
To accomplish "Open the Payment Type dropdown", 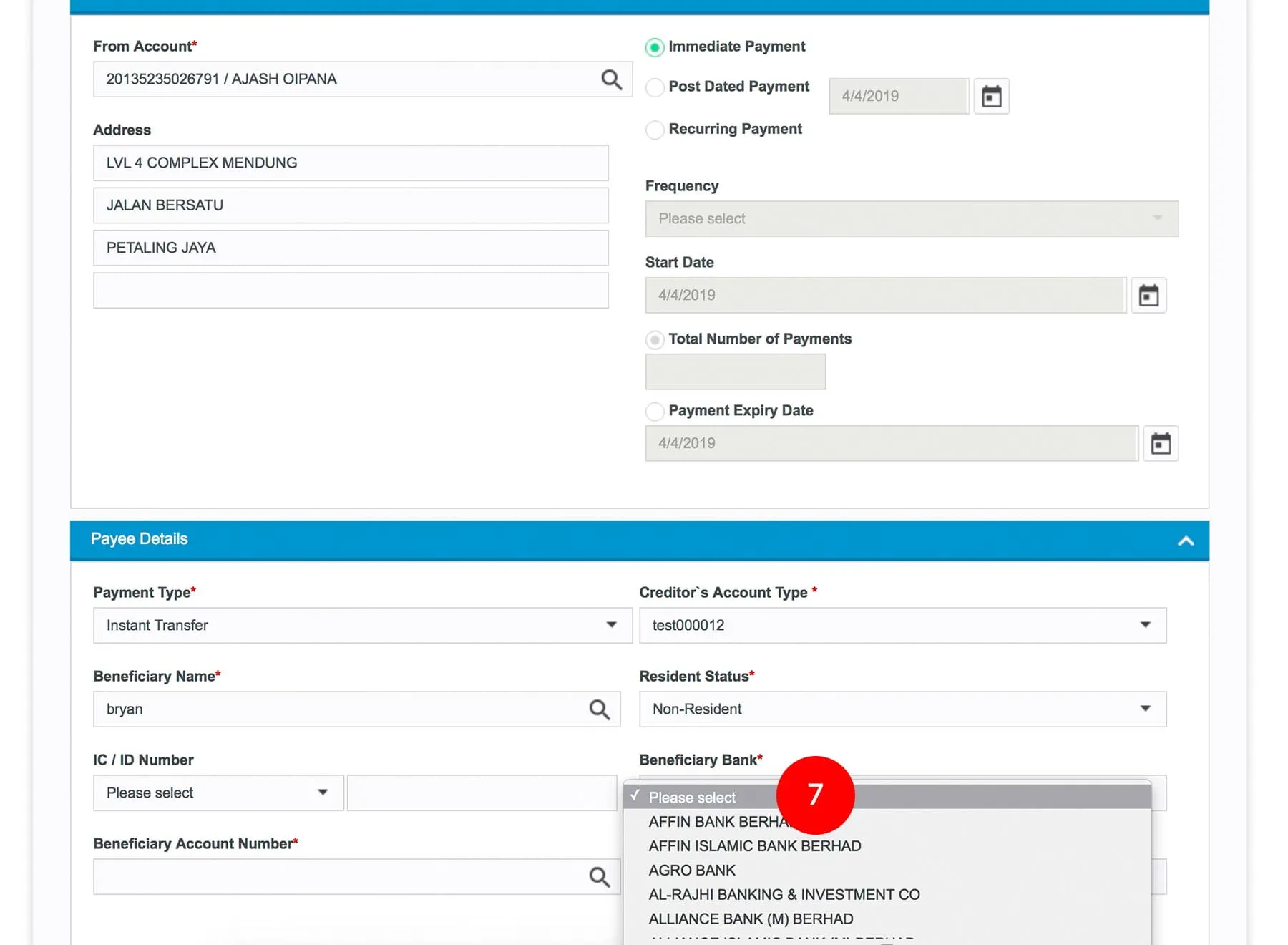I will [x=362, y=626].
